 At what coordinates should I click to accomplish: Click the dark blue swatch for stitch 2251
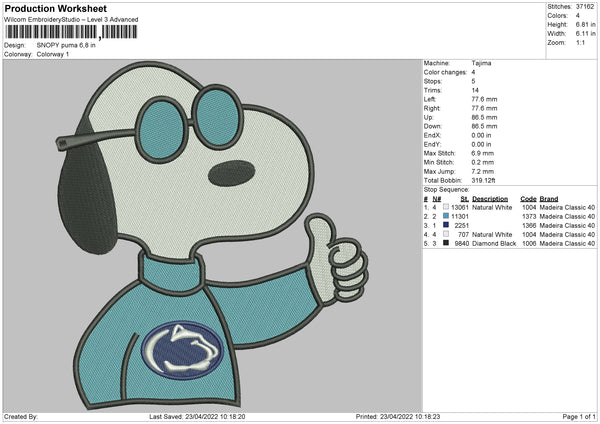(445, 225)
